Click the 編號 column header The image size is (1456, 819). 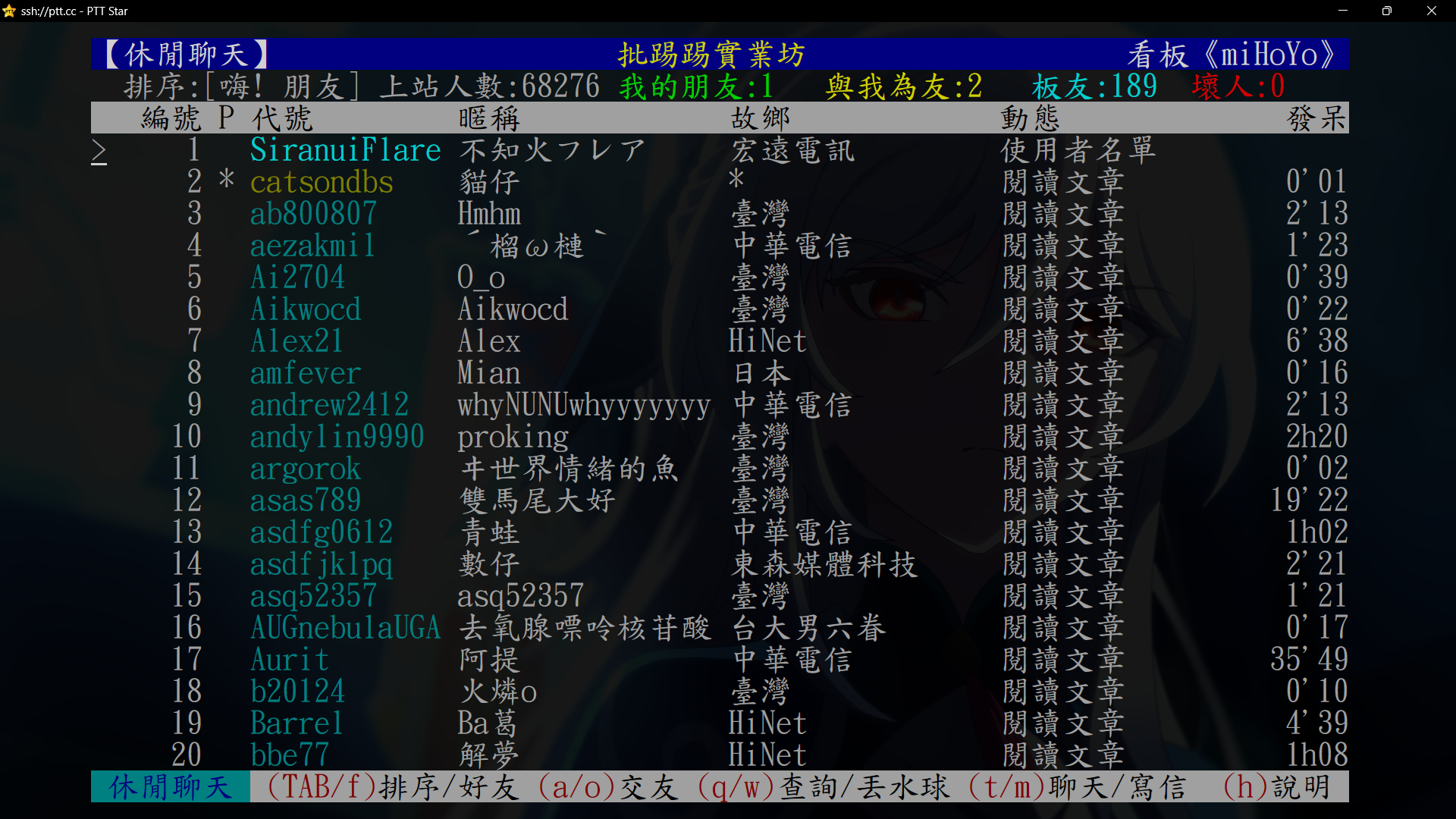(171, 118)
